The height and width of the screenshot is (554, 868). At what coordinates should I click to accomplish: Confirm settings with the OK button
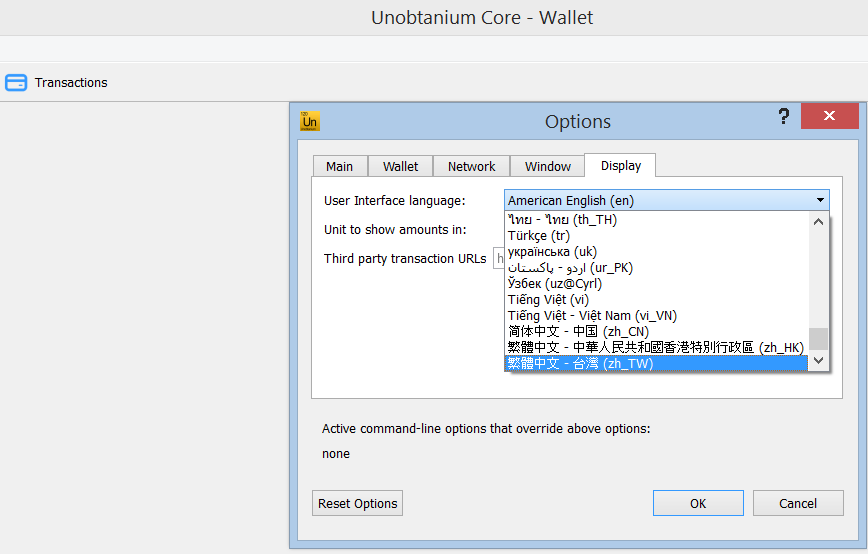pos(698,503)
